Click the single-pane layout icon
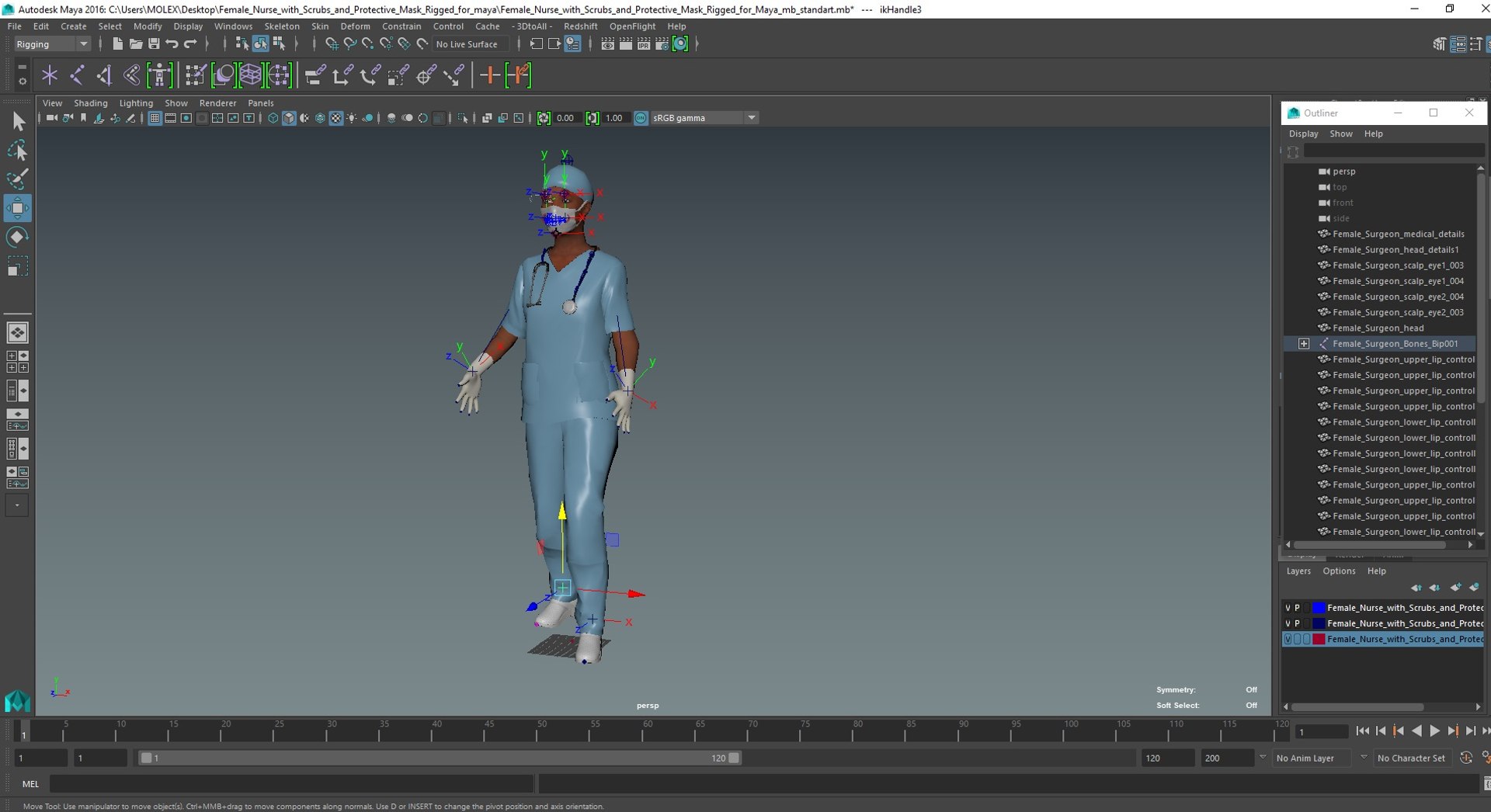This screenshot has width=1491, height=812. click(17, 332)
